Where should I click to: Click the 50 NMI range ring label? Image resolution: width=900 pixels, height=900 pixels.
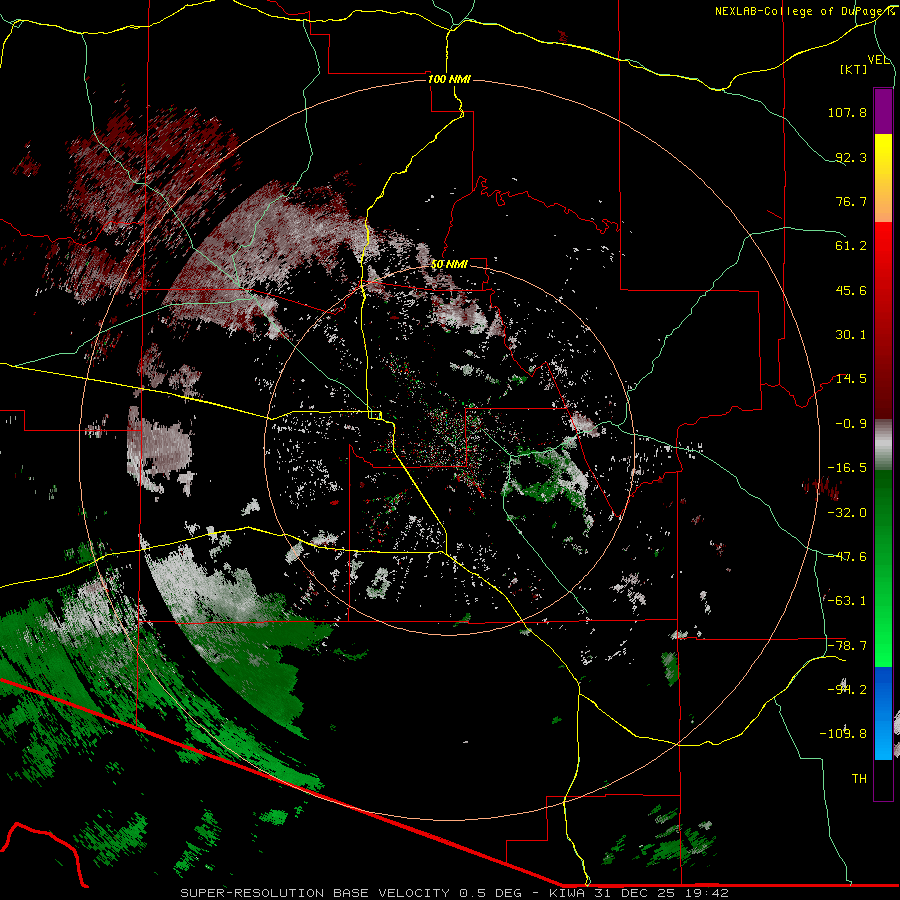[449, 264]
